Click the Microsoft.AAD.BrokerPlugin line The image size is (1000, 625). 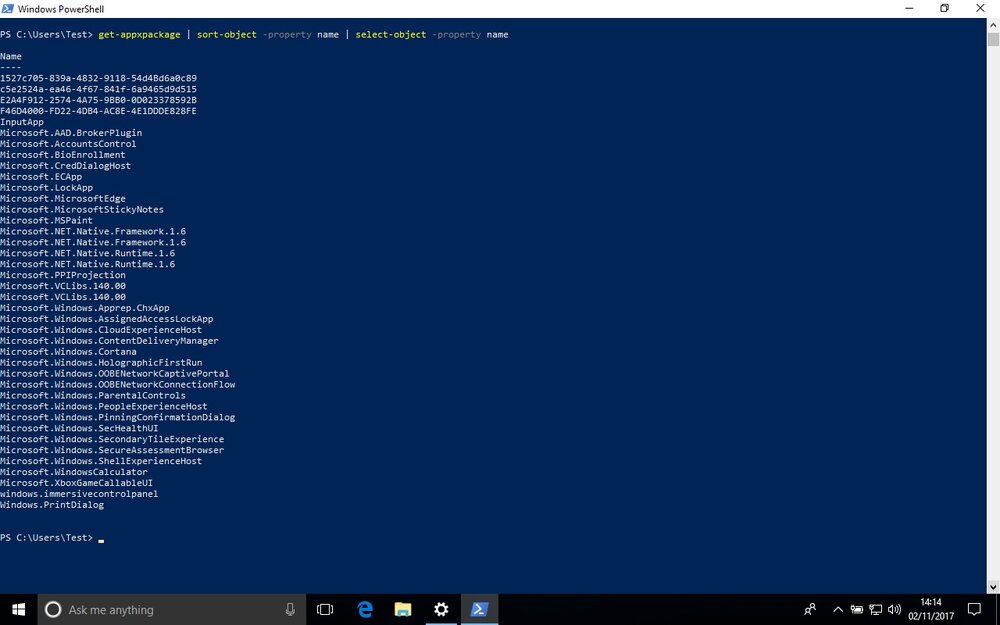click(x=71, y=133)
